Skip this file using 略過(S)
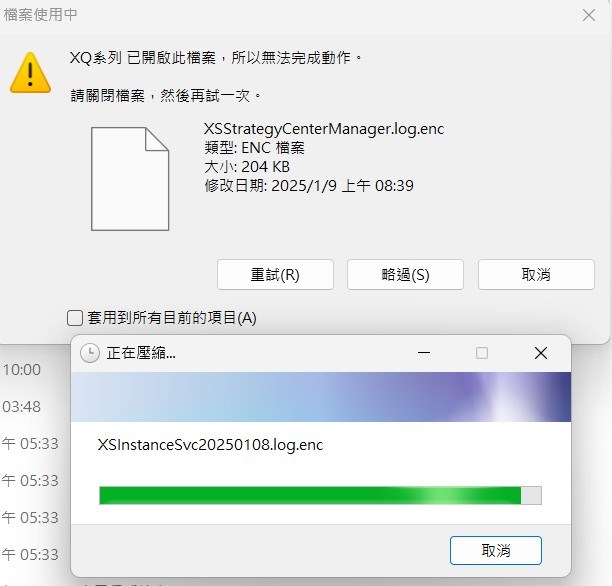Image resolution: width=612 pixels, height=586 pixels. (405, 274)
